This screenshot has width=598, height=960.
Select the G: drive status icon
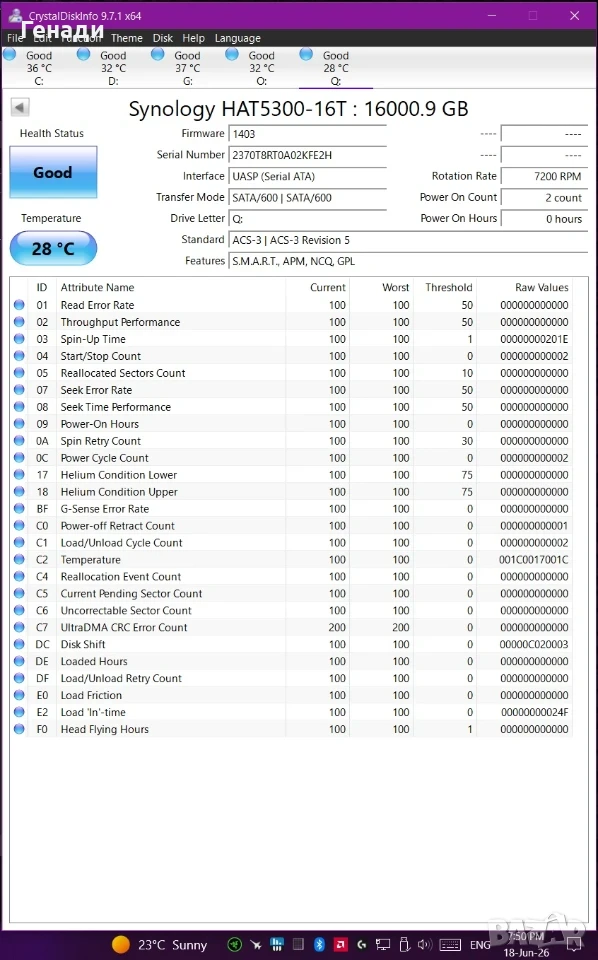pos(158,54)
